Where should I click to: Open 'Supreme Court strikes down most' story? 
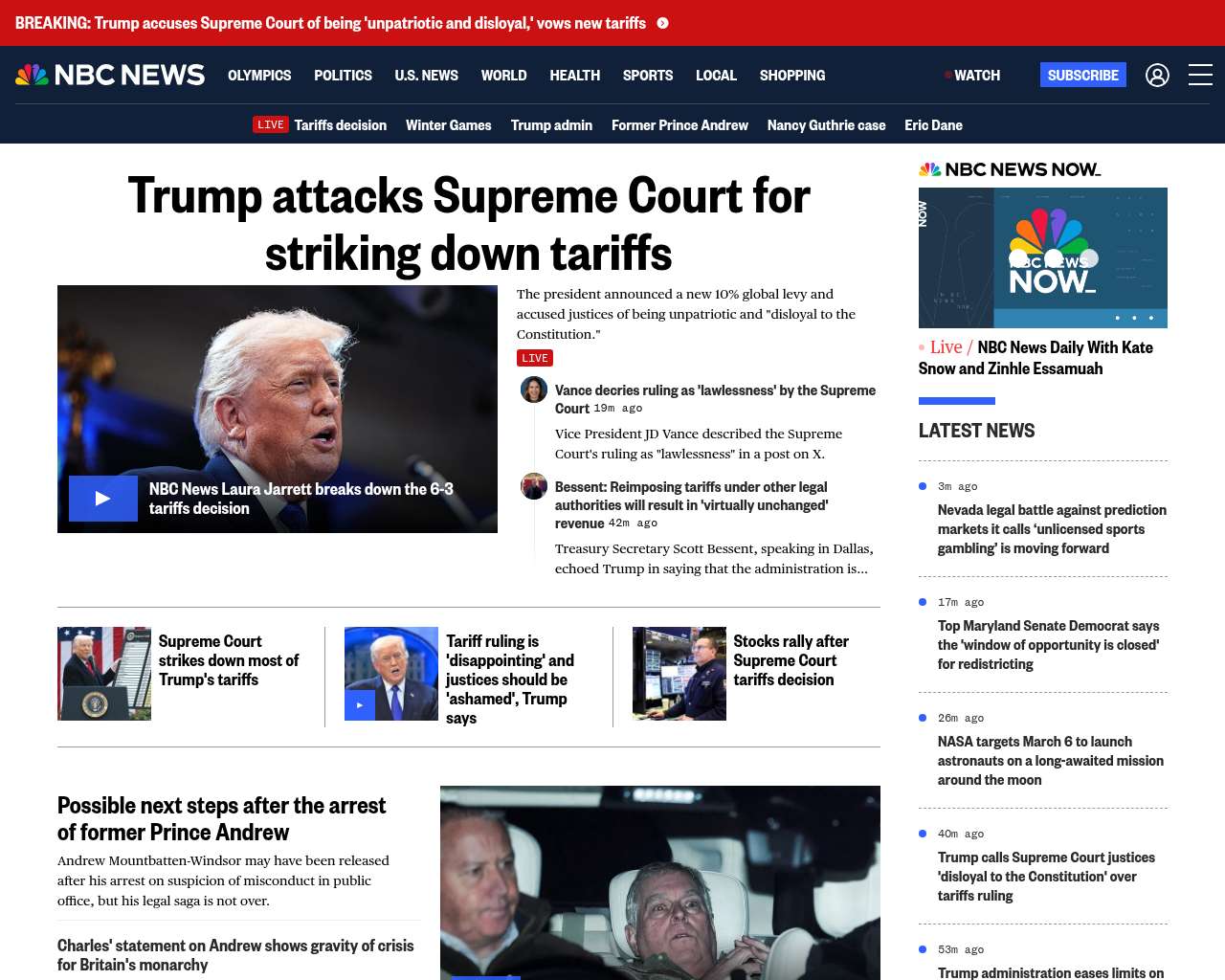pos(229,660)
